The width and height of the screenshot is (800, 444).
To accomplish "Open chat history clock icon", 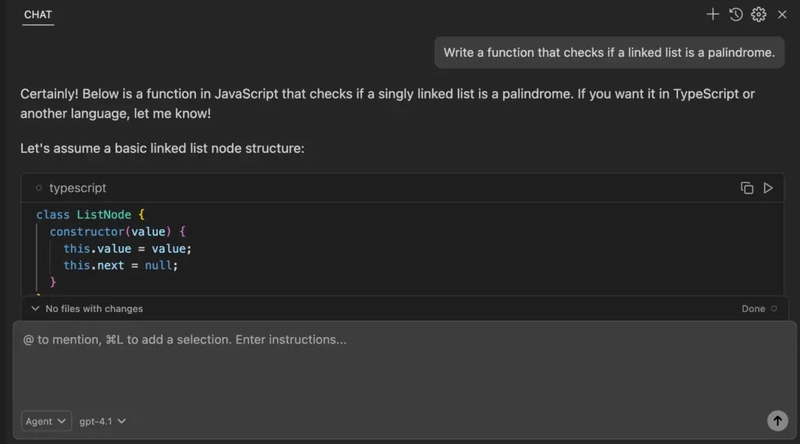I will (736, 14).
